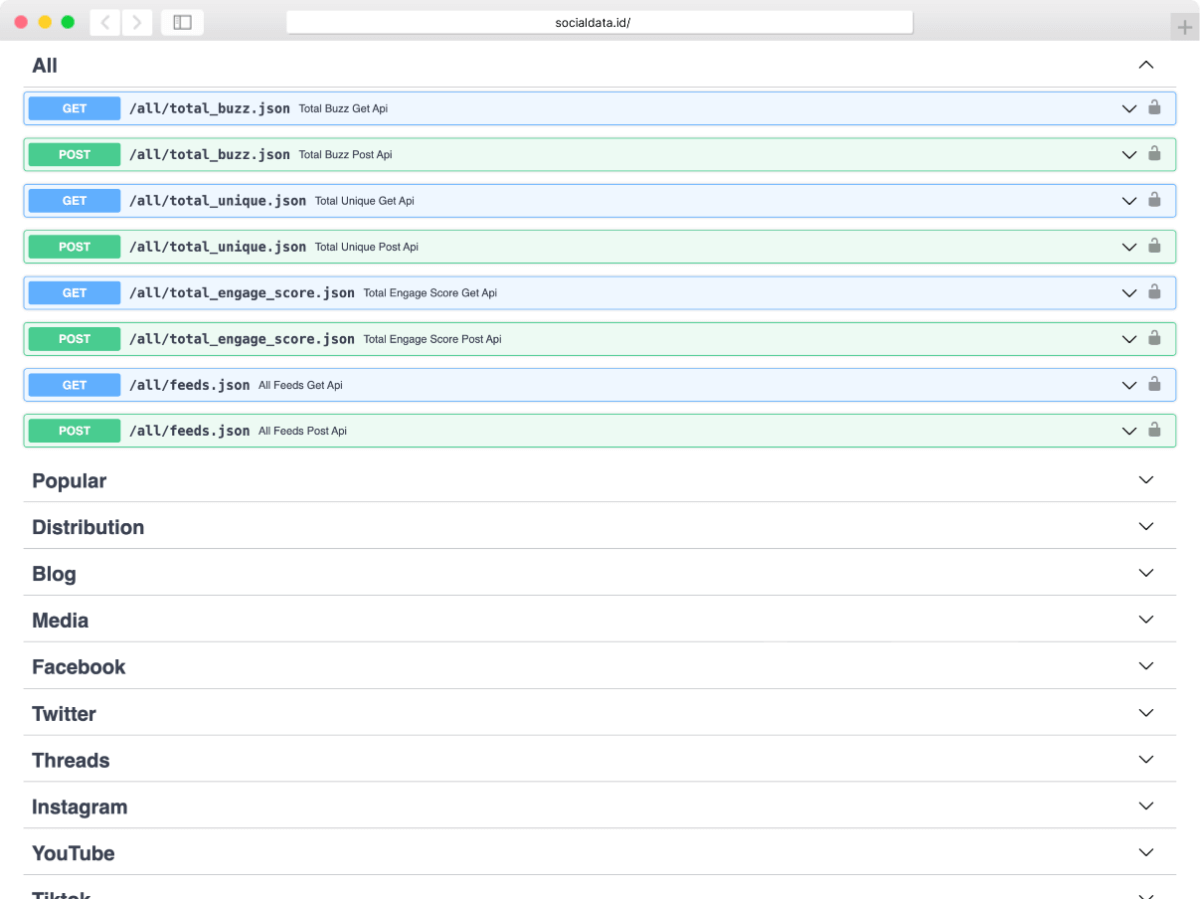Viewport: 1200px width, 899px height.
Task: Collapse the All section chevron
Action: coord(1146,65)
